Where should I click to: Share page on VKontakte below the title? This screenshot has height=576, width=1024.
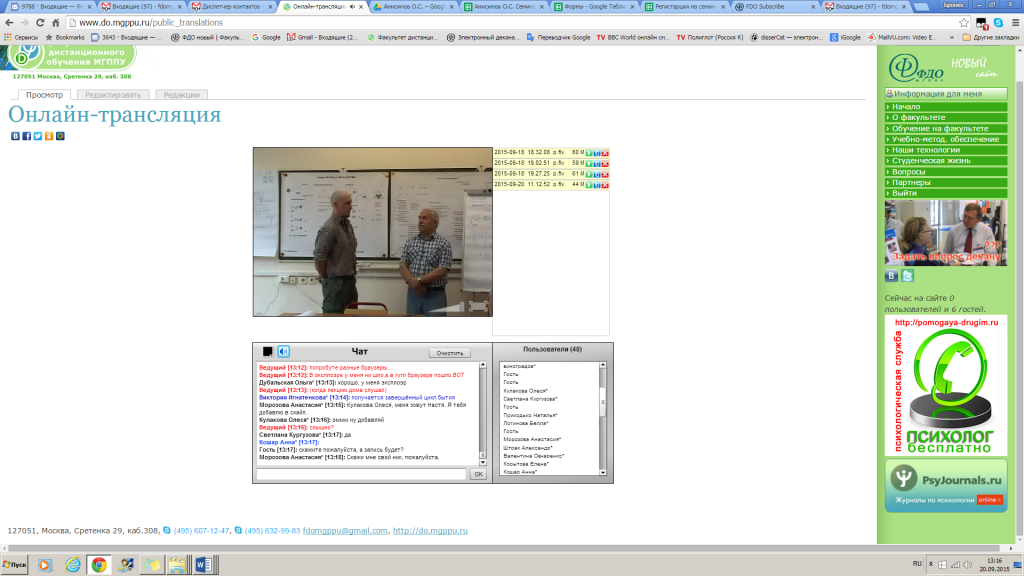coord(15,136)
